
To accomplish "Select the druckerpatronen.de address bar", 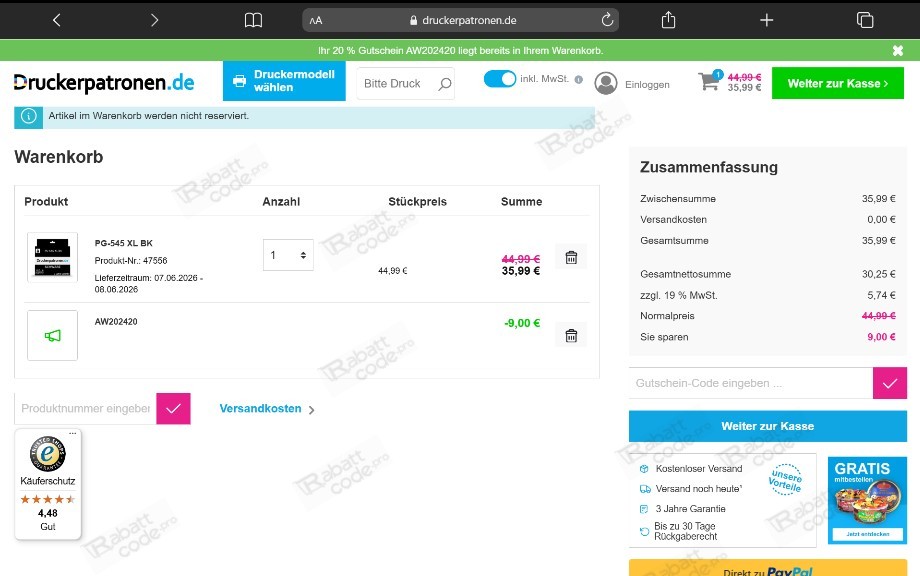I will (x=461, y=21).
